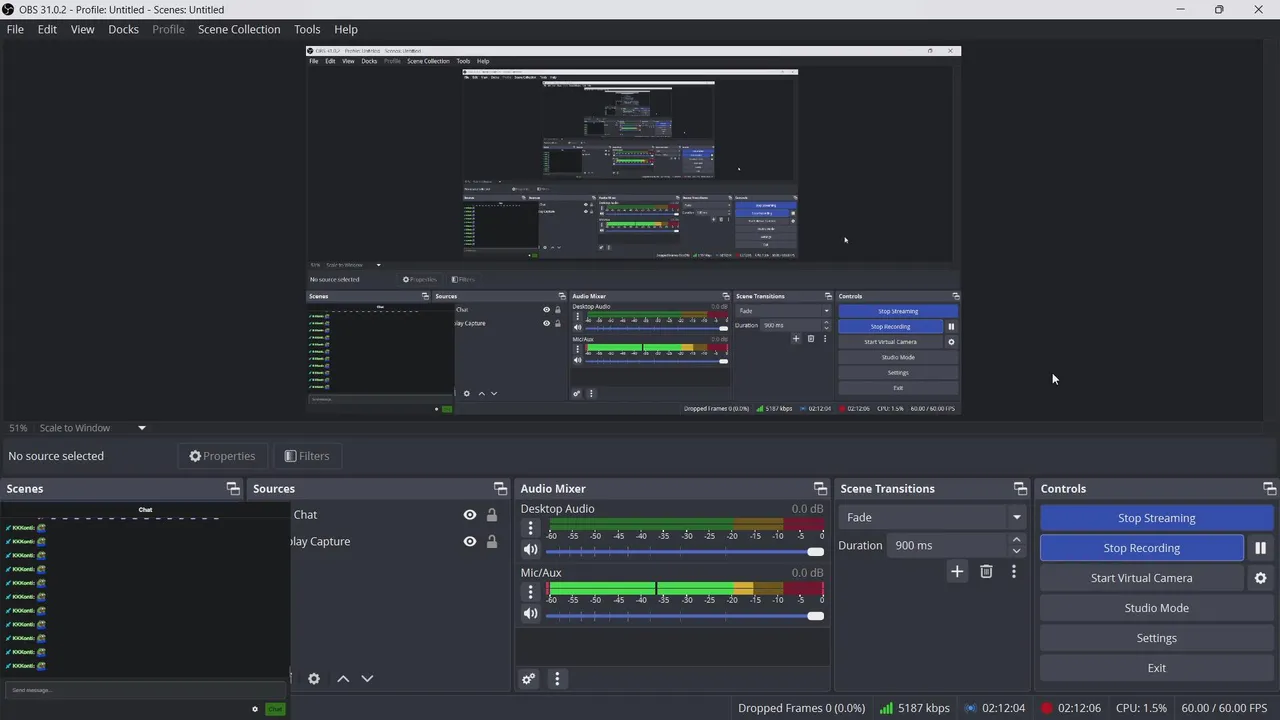The image size is (1280, 720).
Task: Decrease transition duration
Action: coord(1017,552)
